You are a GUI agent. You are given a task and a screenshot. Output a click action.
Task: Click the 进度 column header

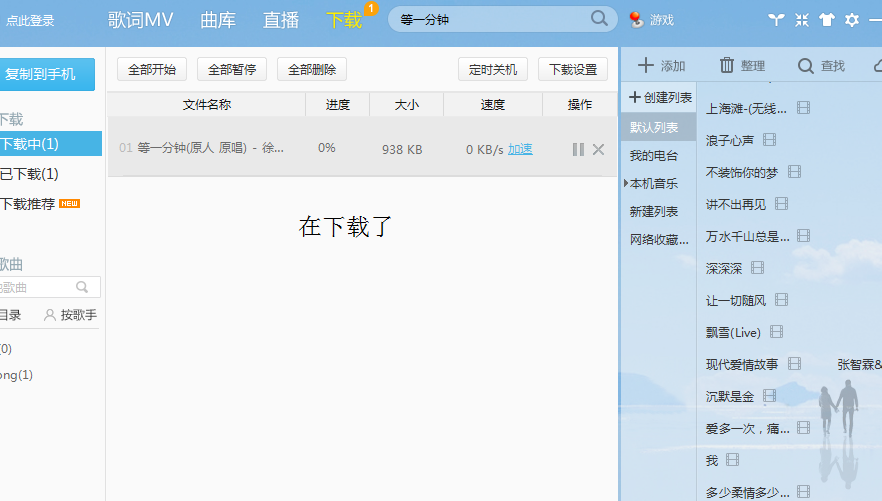coord(338,105)
